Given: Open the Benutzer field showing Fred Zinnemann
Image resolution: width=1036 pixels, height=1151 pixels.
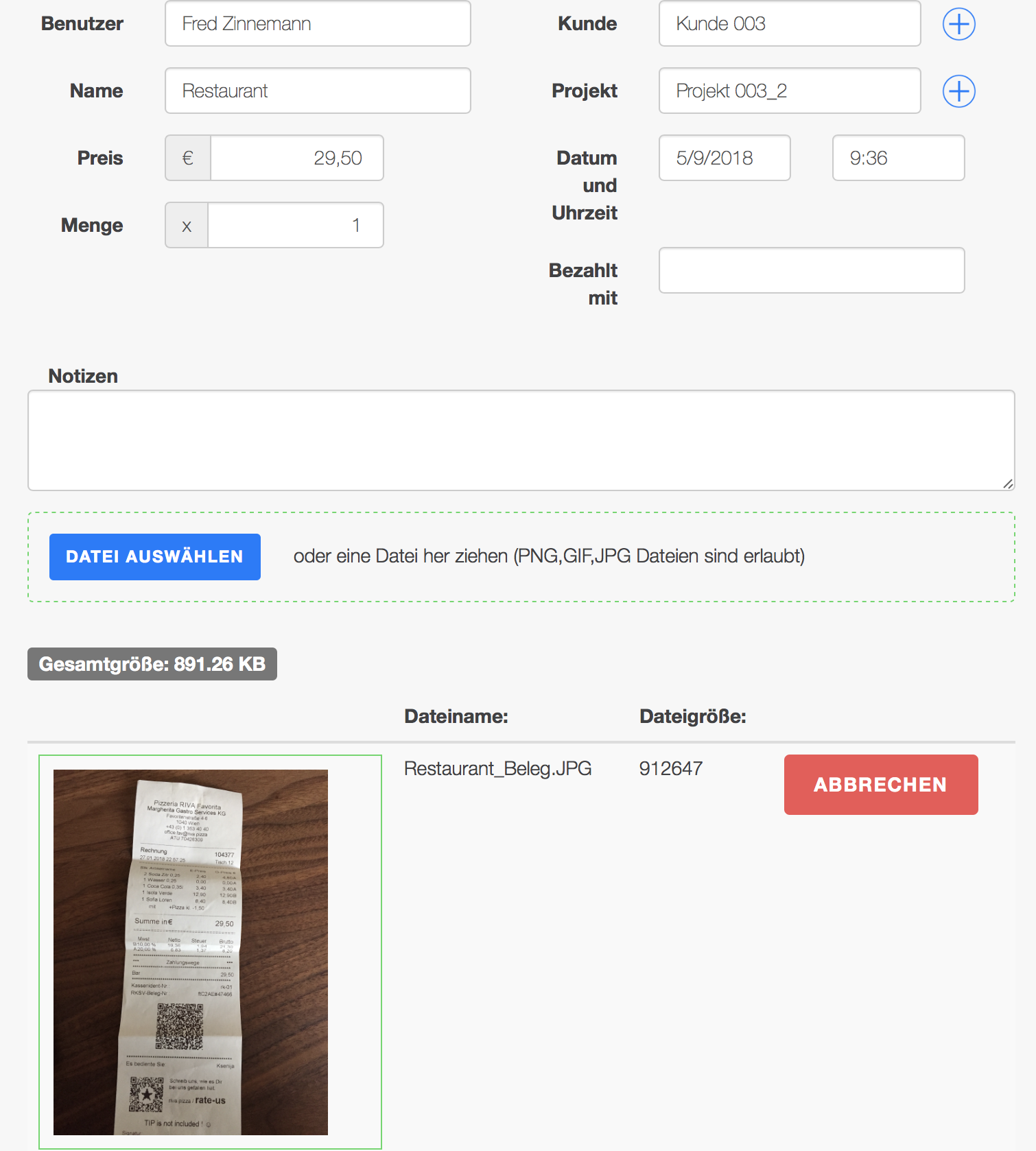Looking at the screenshot, I should (318, 24).
